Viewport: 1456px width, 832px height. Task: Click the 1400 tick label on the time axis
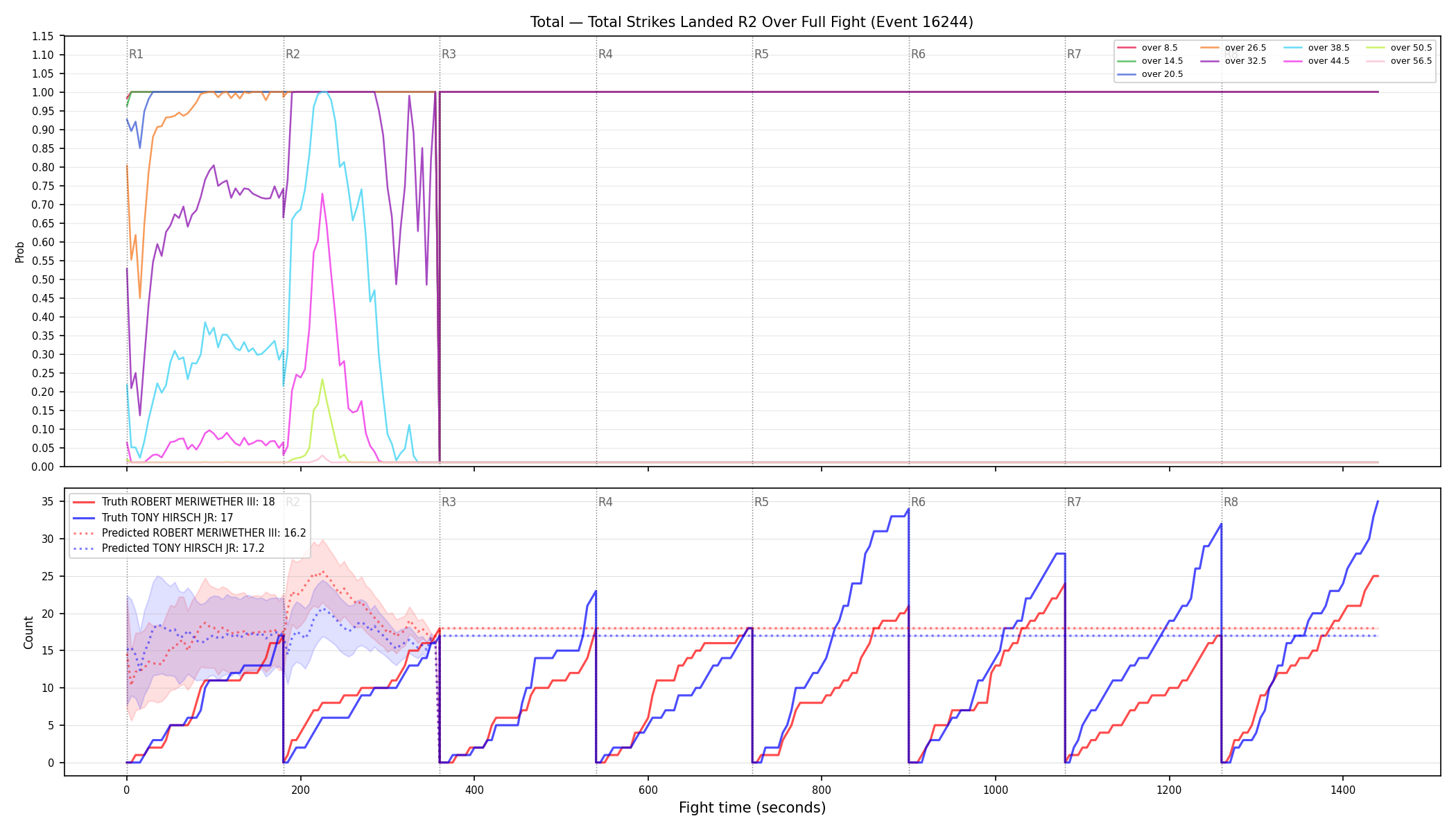tap(1343, 790)
